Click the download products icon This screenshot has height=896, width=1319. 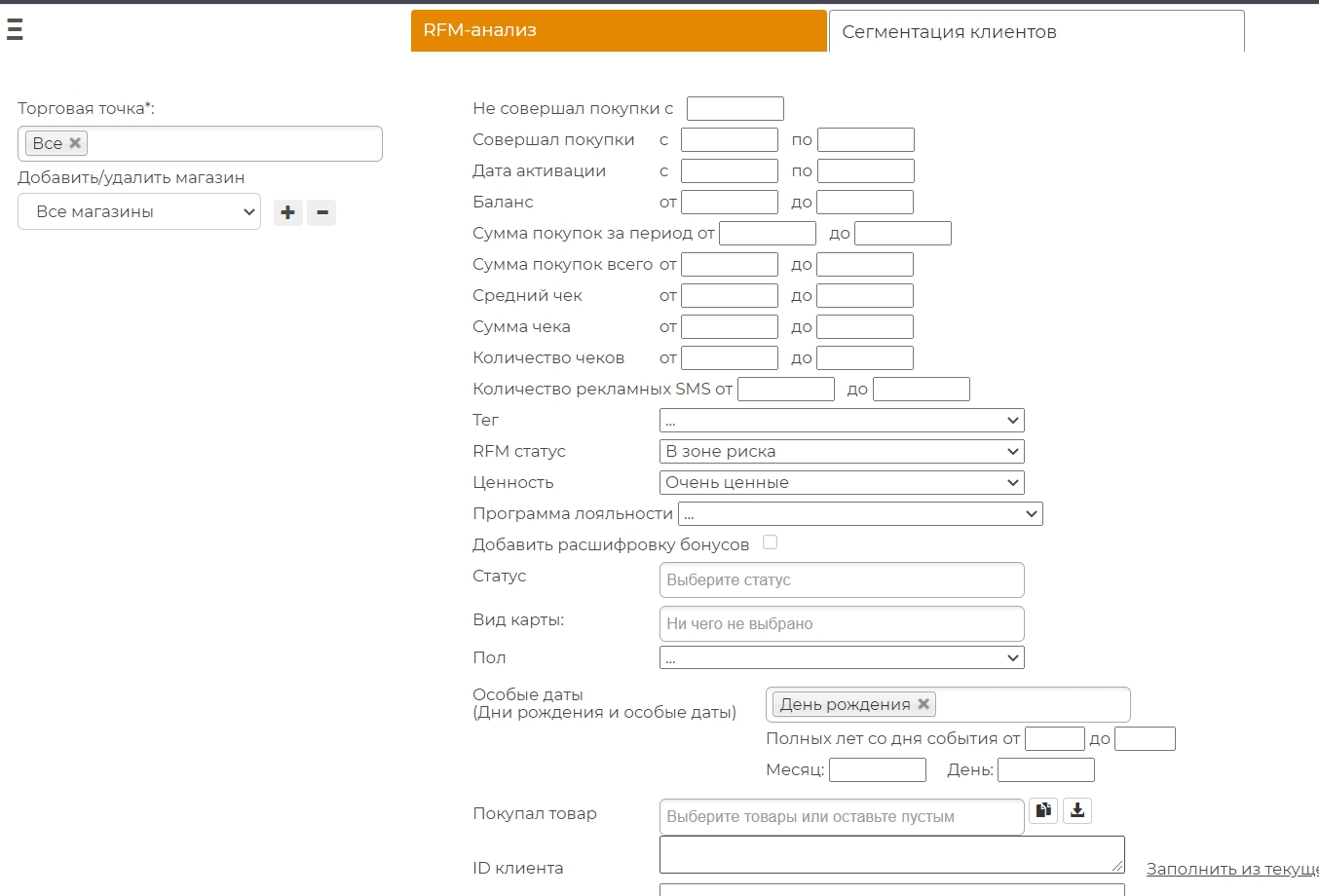point(1076,810)
